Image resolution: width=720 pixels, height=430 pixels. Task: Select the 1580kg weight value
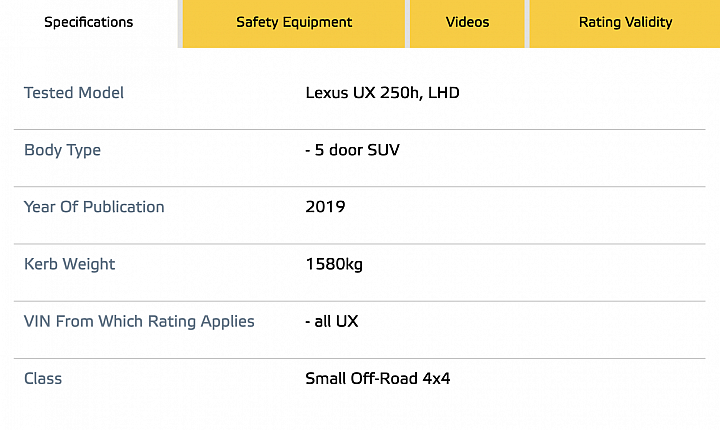334,265
